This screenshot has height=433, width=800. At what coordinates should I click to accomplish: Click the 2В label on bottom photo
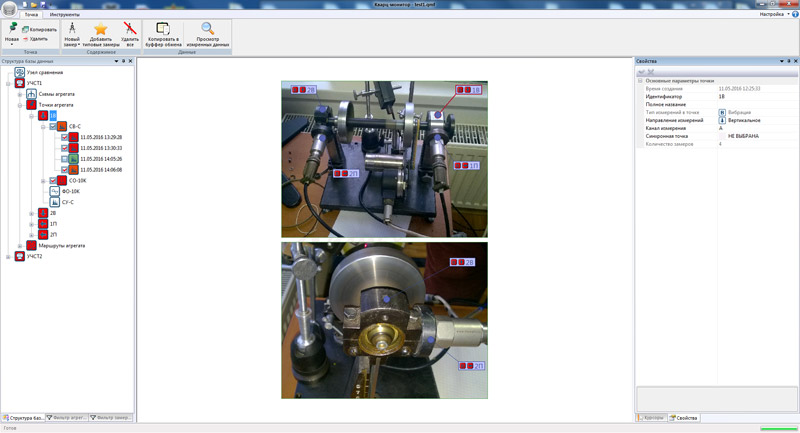point(462,262)
